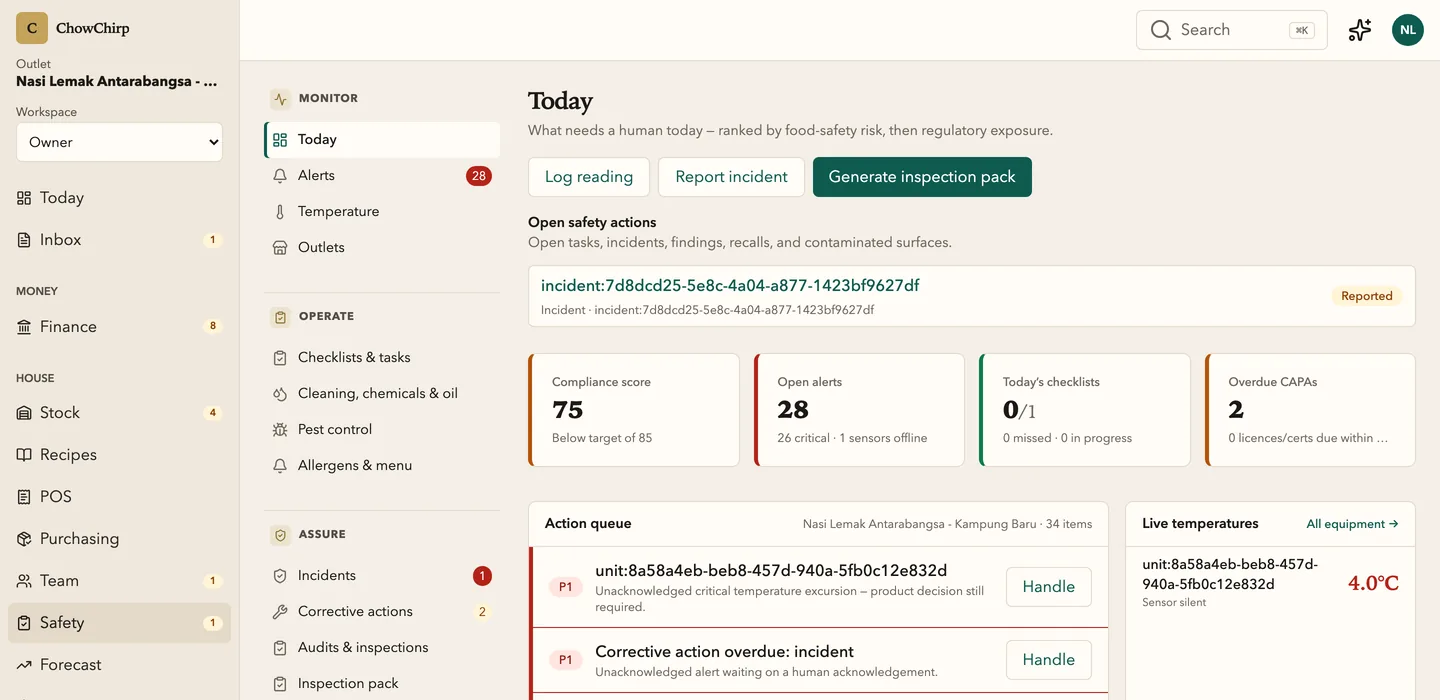This screenshot has height=700, width=1440.
Task: Click the Assure section shield icon
Action: (280, 535)
